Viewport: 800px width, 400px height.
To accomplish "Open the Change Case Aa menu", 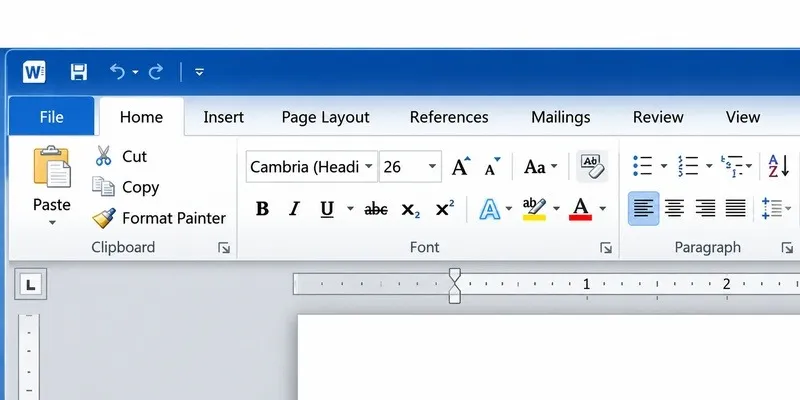I will (x=541, y=167).
